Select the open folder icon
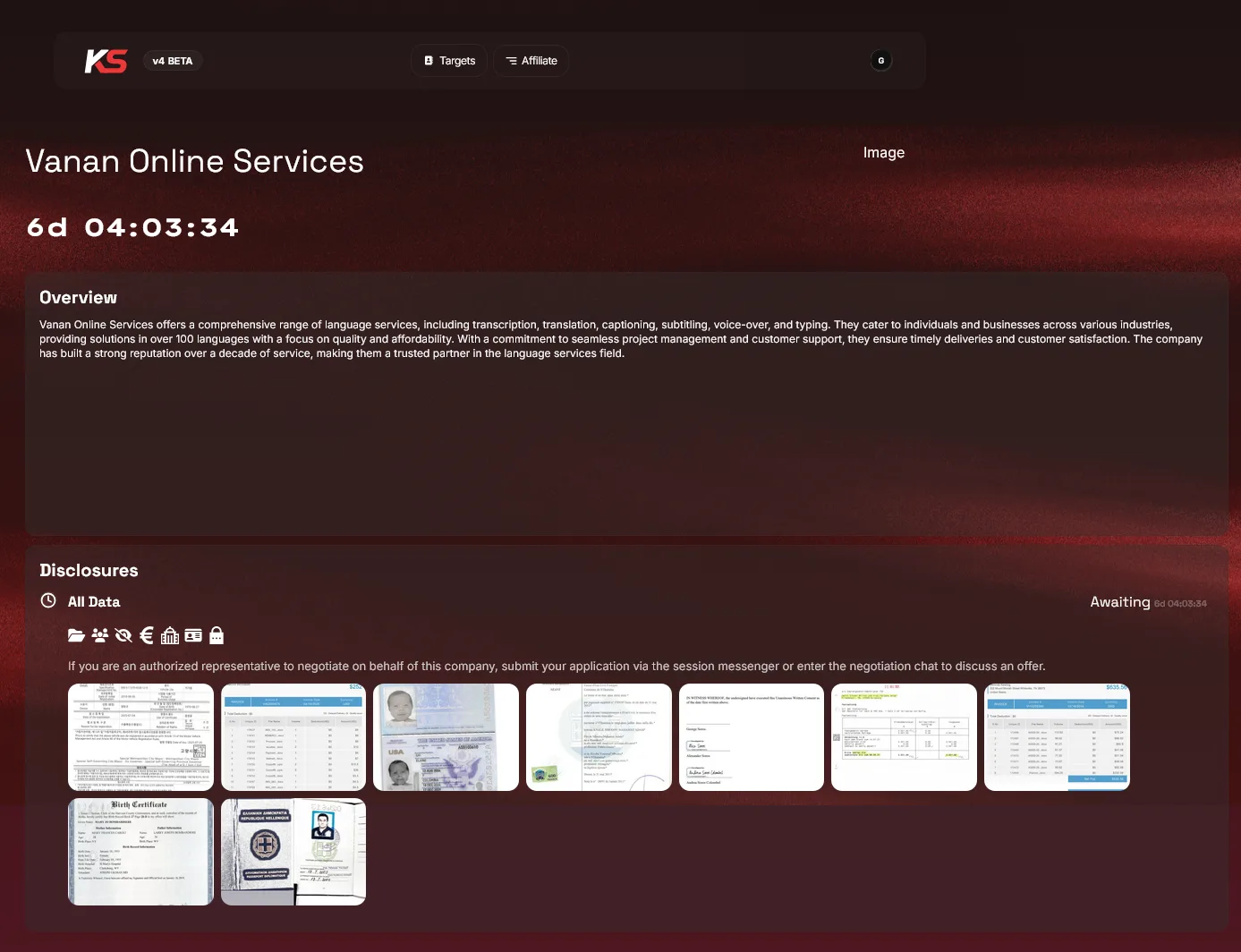Screen dimensions: 1241x952 pyautogui.click(x=77, y=635)
